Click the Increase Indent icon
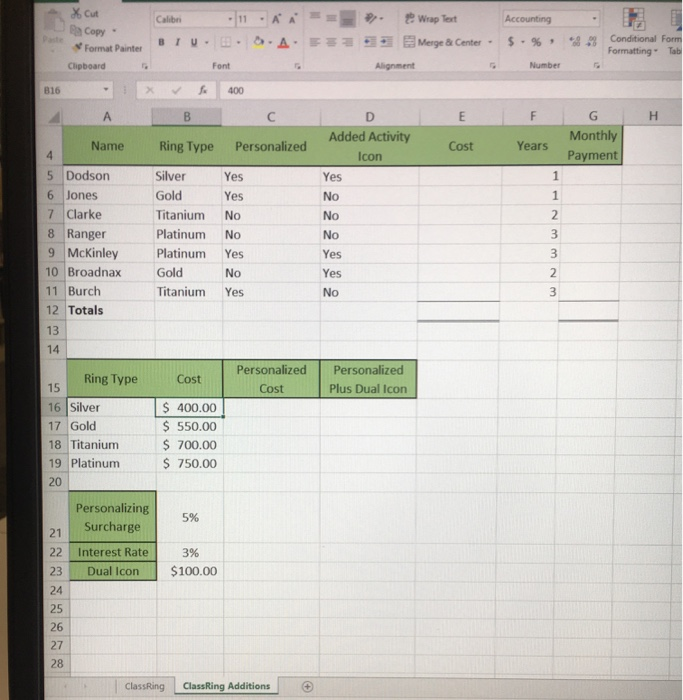This screenshot has width=683, height=700. pyautogui.click(x=387, y=42)
